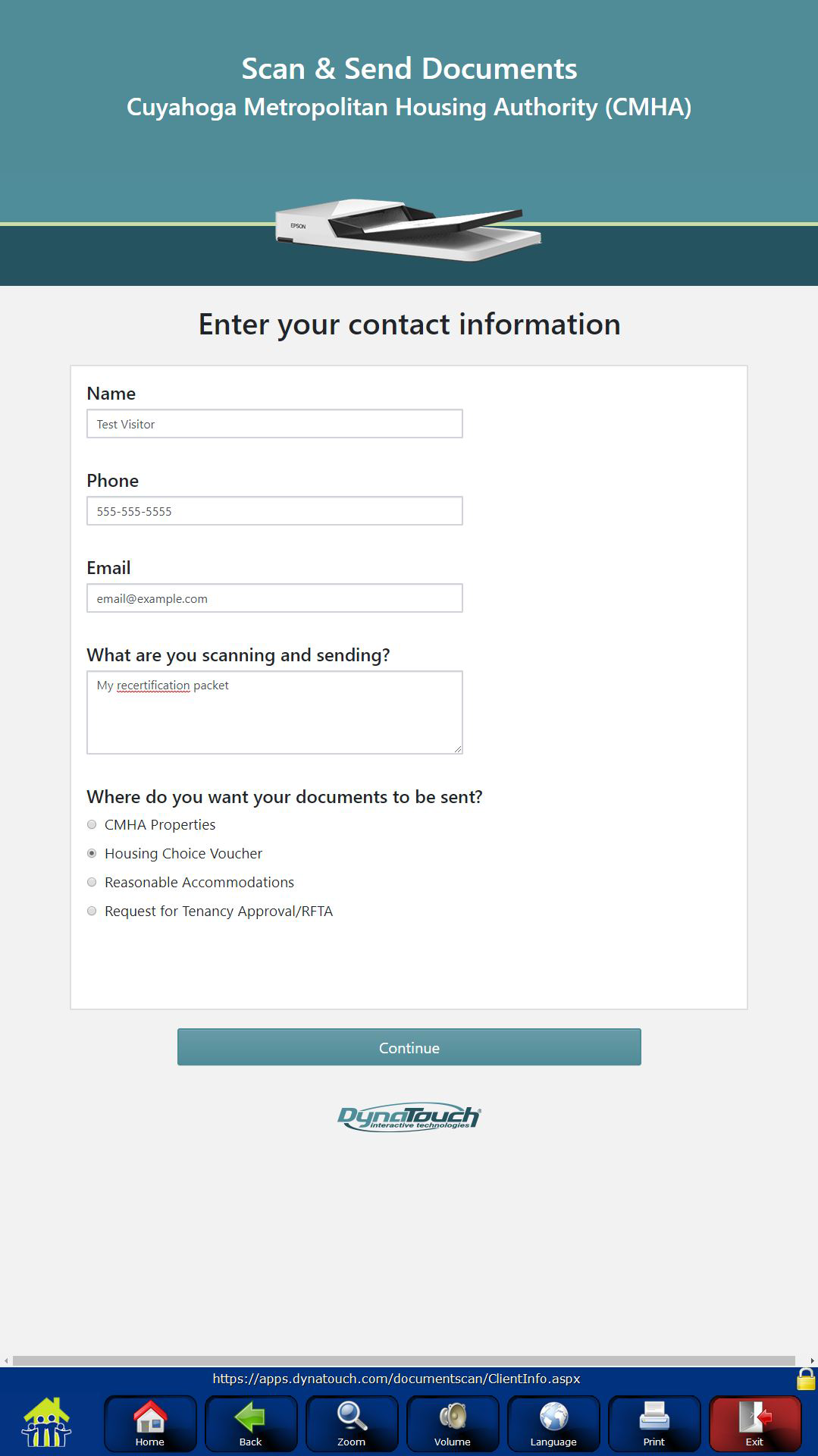Select the CMHA Properties radio option
This screenshot has width=818, height=1456.
pyautogui.click(x=92, y=824)
